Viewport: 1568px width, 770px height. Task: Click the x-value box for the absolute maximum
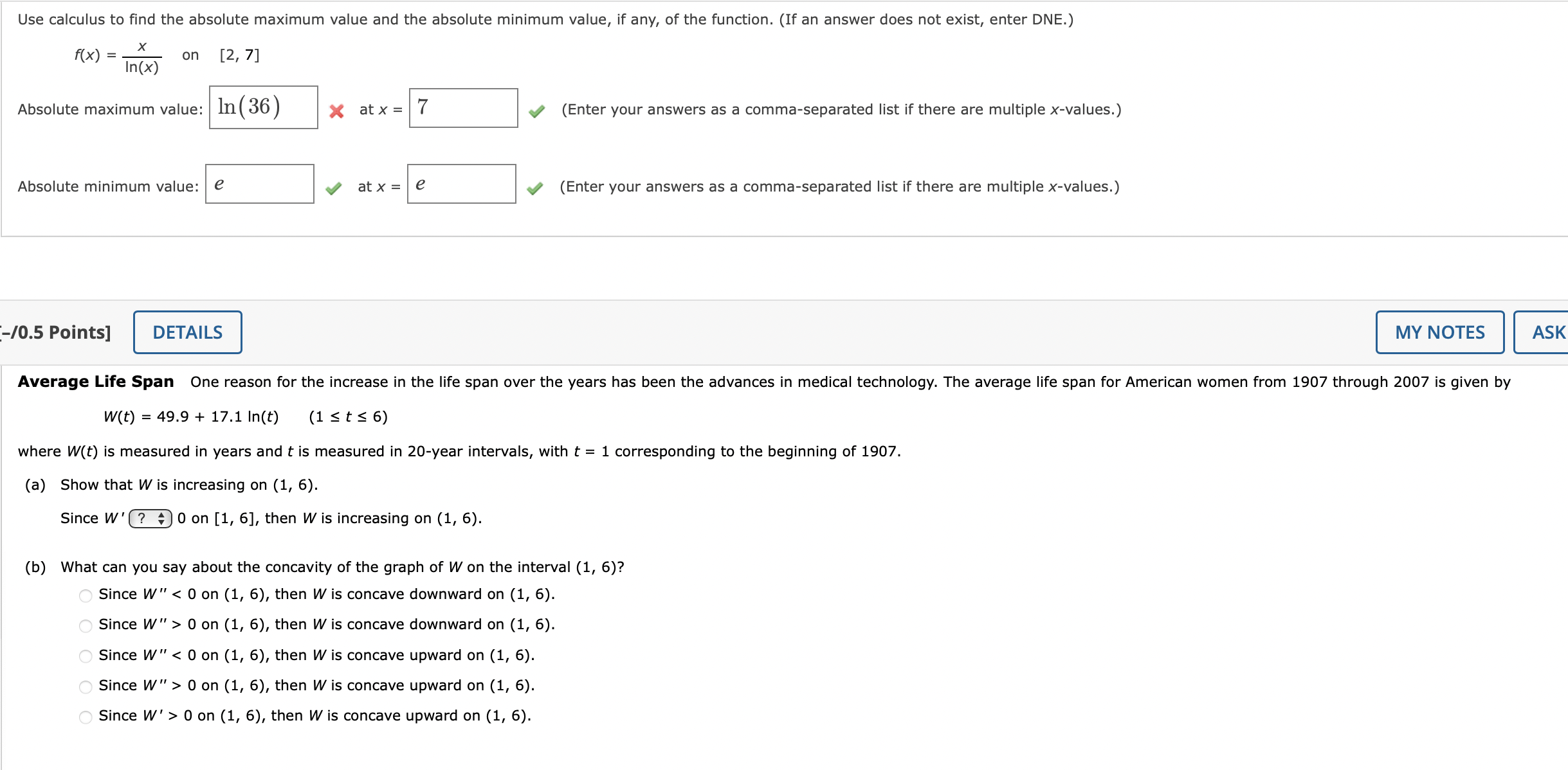pyautogui.click(x=462, y=109)
